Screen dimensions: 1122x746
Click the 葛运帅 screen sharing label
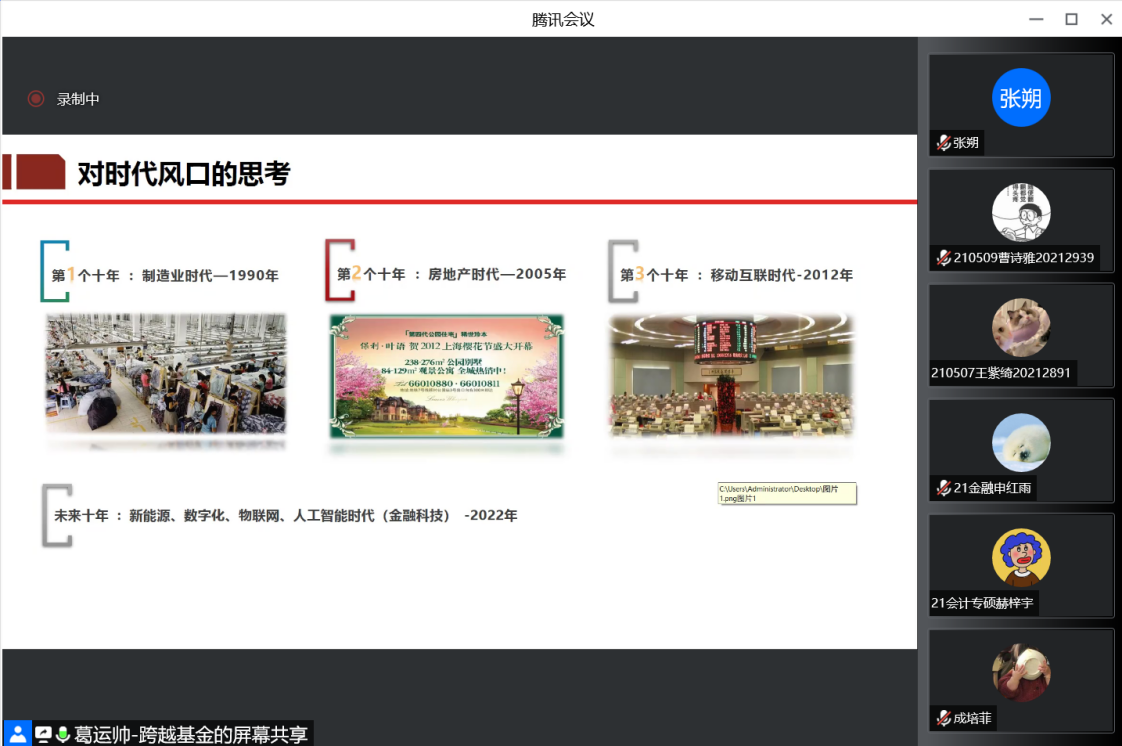coord(190,734)
